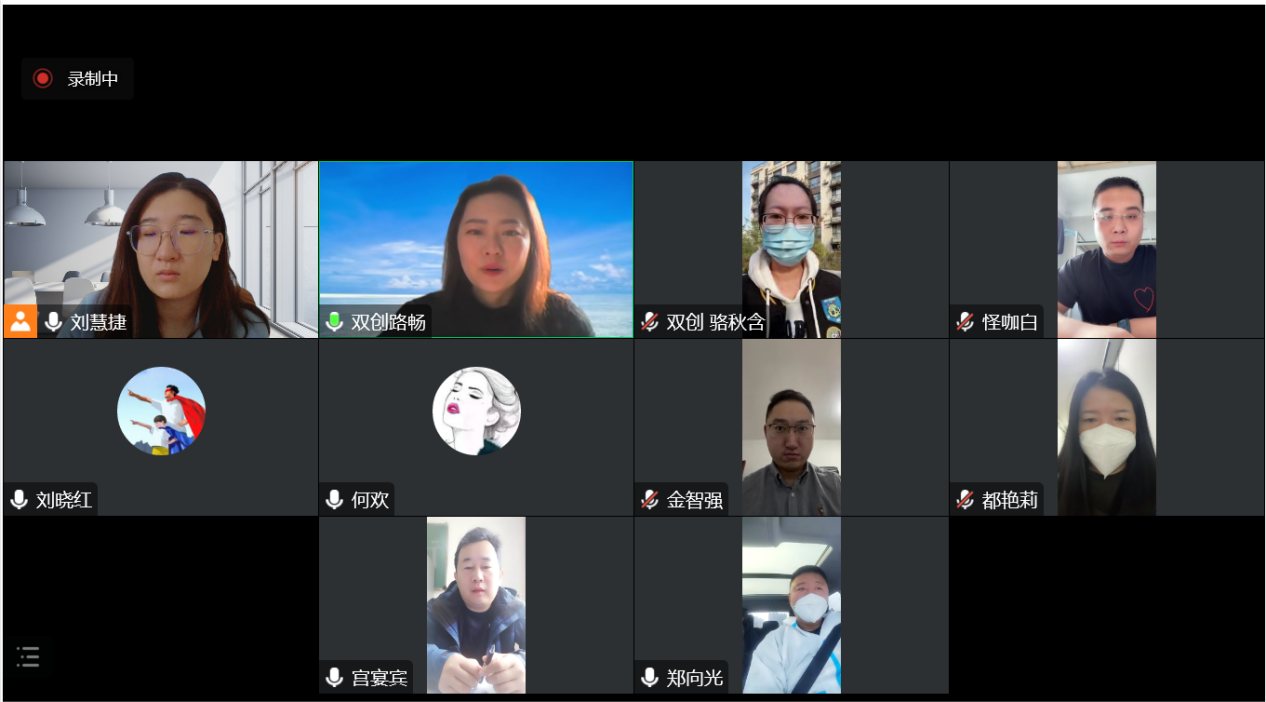The image size is (1266, 702).
Task: Click the microphone icon next to 刘慧捷
Action: (53, 322)
